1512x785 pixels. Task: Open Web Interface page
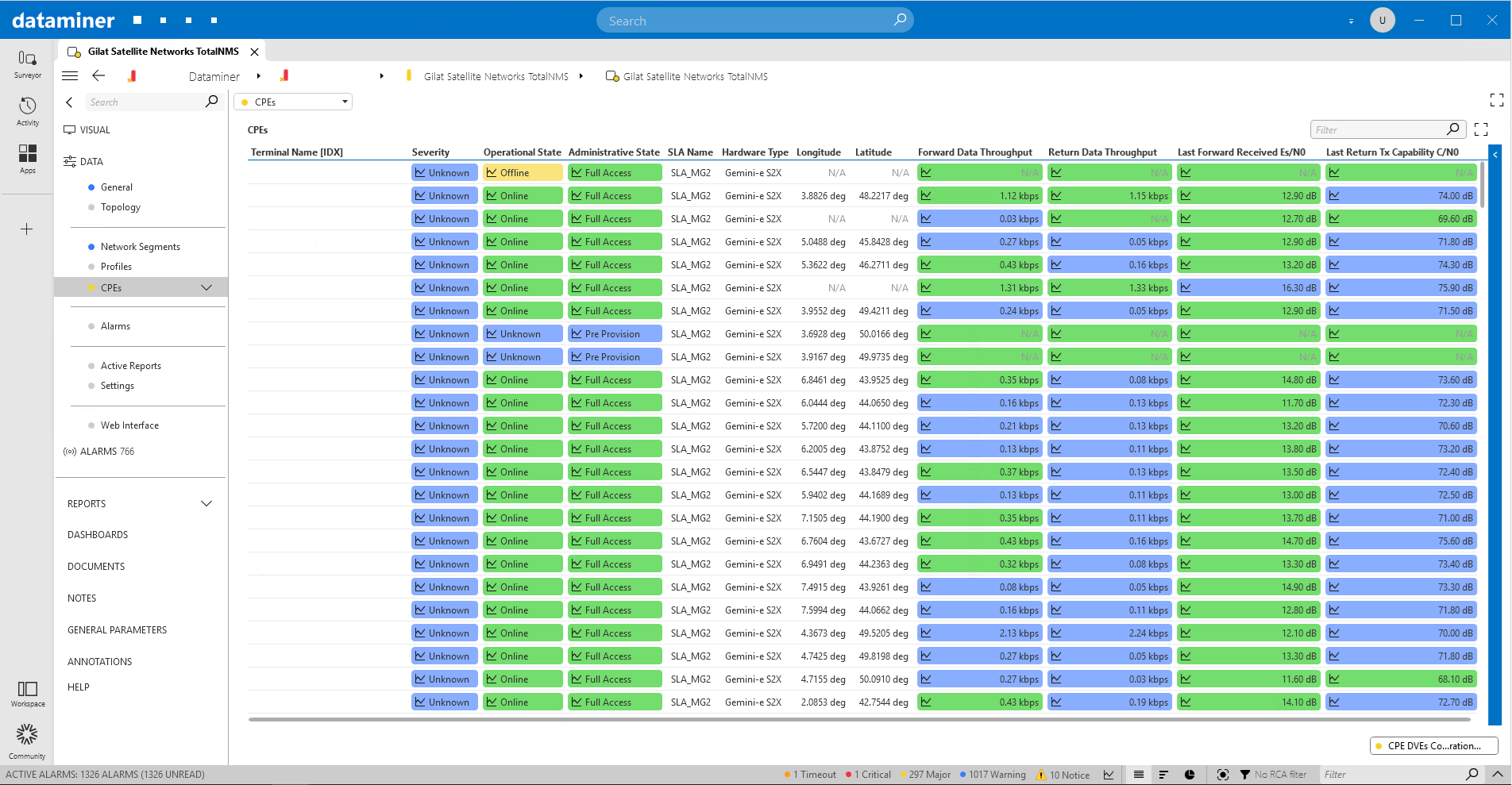[129, 425]
